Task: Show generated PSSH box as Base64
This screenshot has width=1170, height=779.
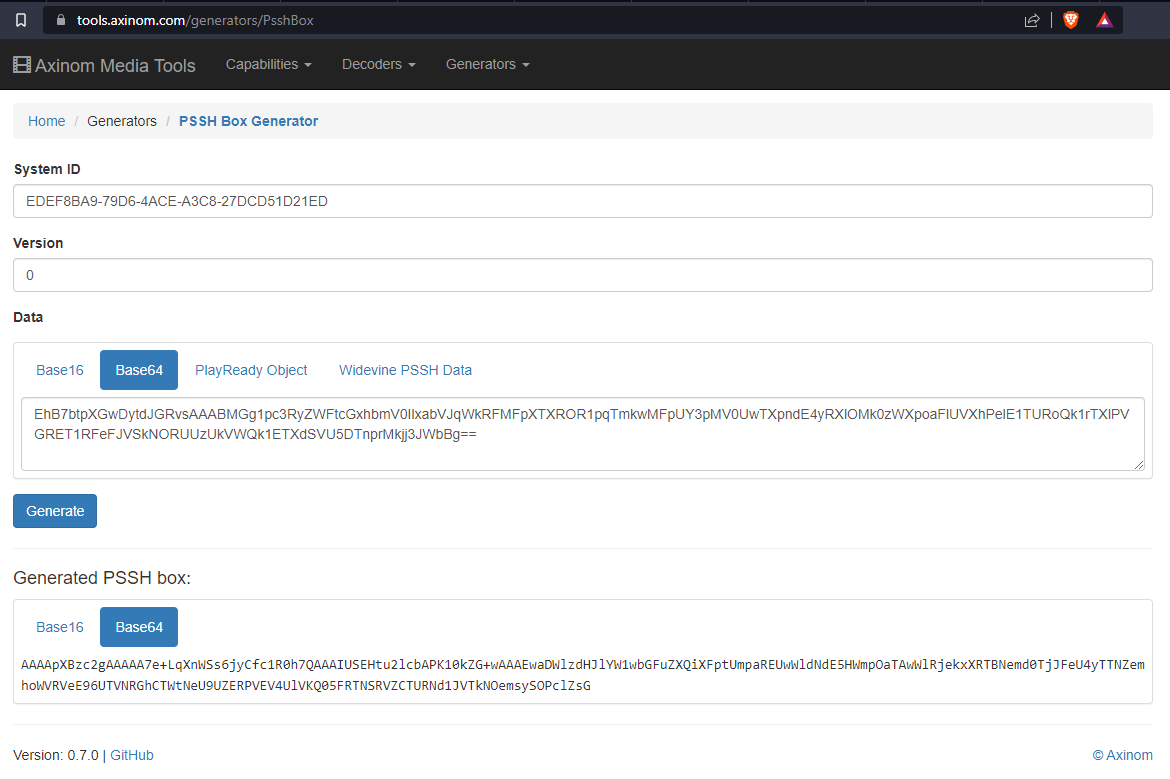Action: coord(139,627)
